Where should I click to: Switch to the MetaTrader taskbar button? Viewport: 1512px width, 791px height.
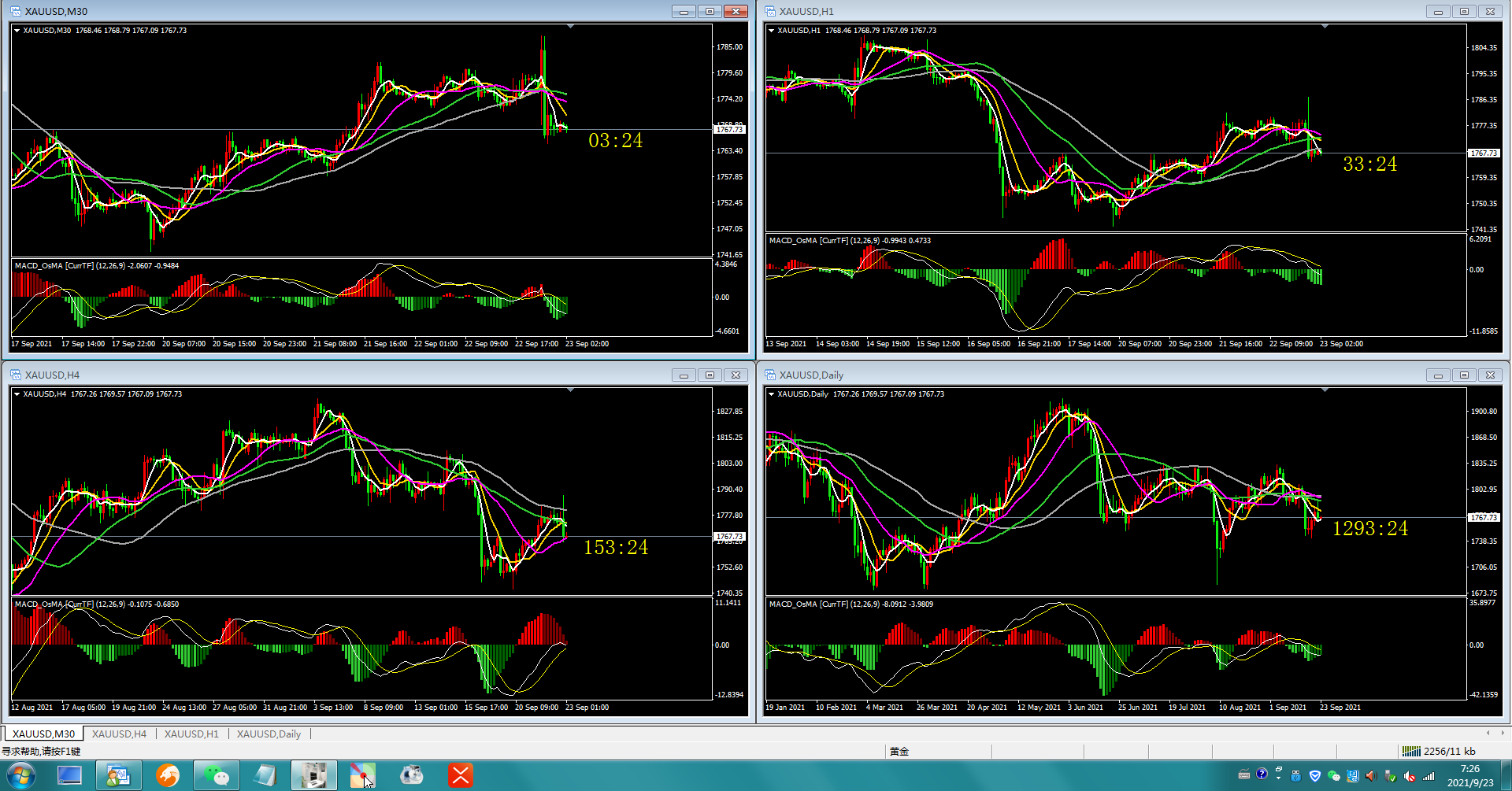click(118, 775)
